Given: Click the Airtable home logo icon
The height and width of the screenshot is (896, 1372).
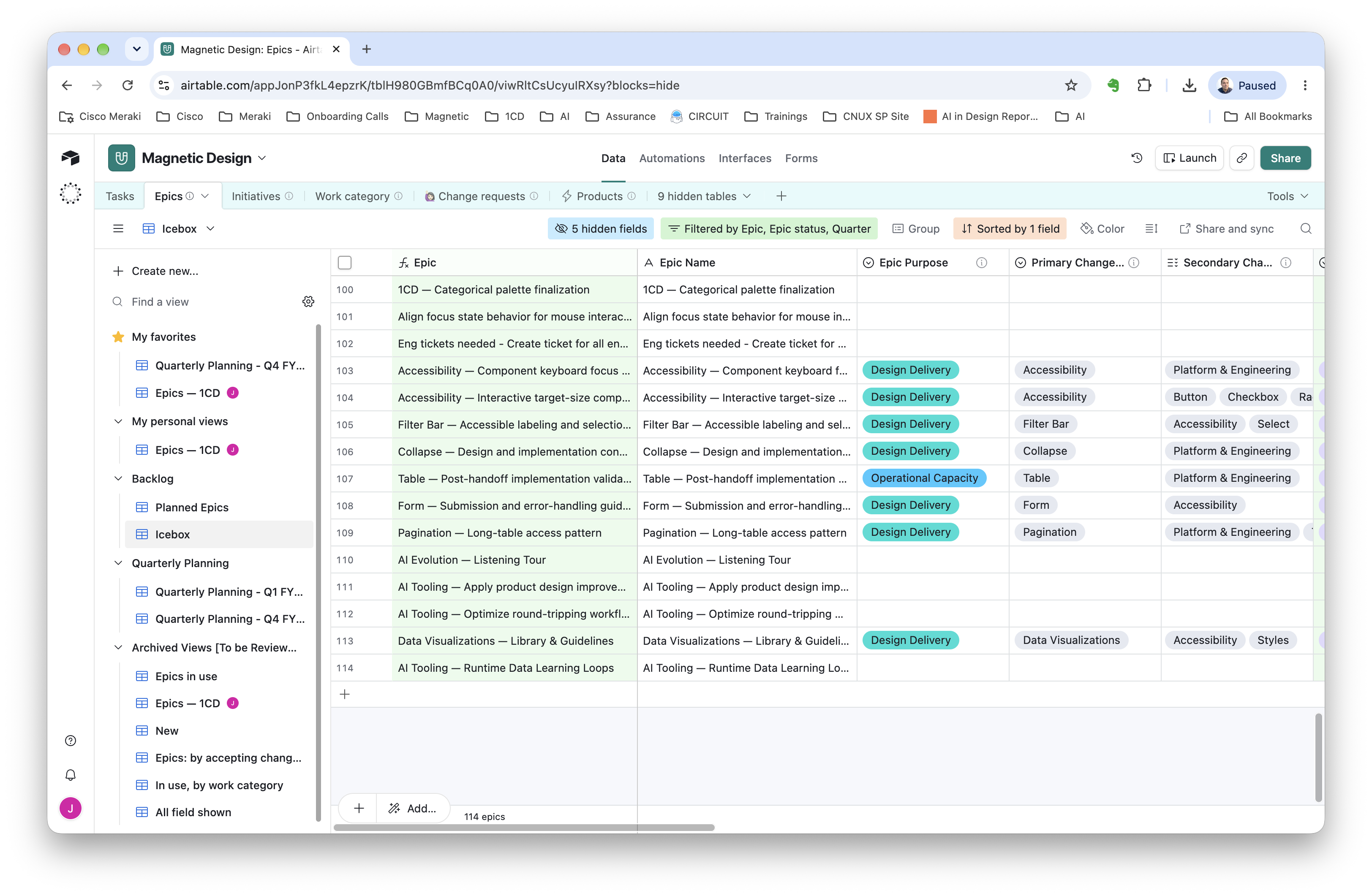Looking at the screenshot, I should pos(70,158).
